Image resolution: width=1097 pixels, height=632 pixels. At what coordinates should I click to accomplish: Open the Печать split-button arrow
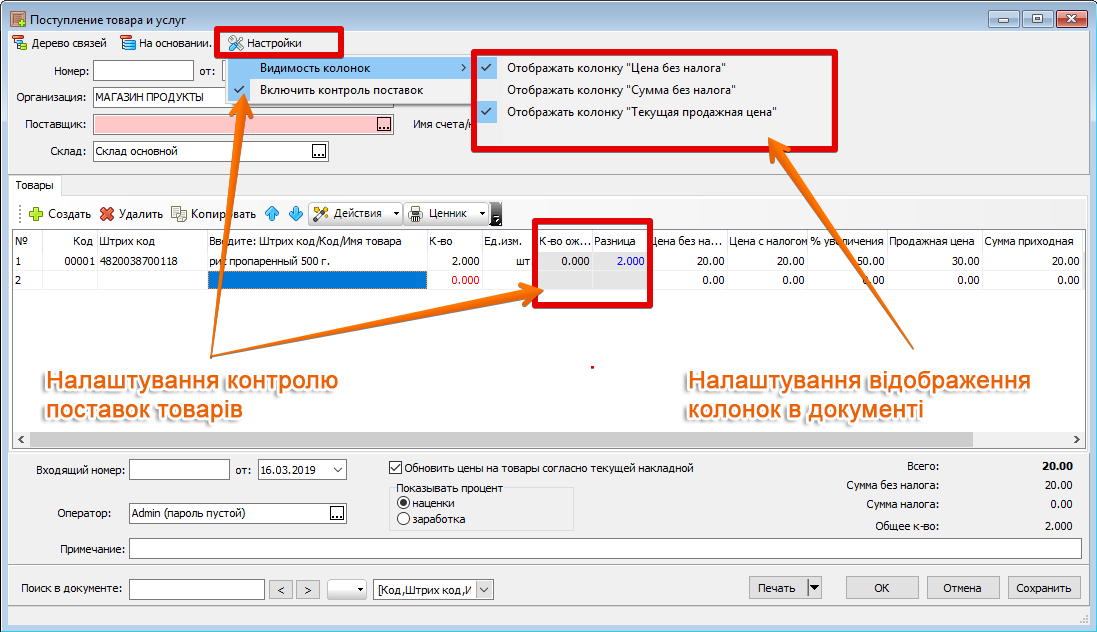click(814, 587)
